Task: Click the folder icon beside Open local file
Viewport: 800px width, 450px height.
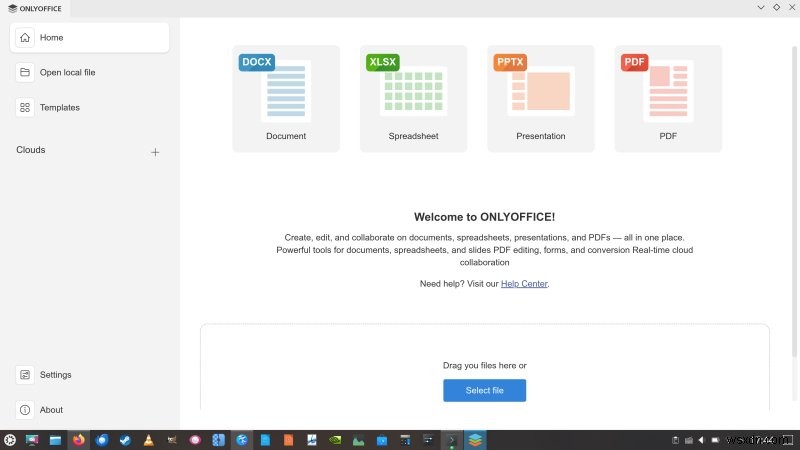Action: click(x=24, y=72)
